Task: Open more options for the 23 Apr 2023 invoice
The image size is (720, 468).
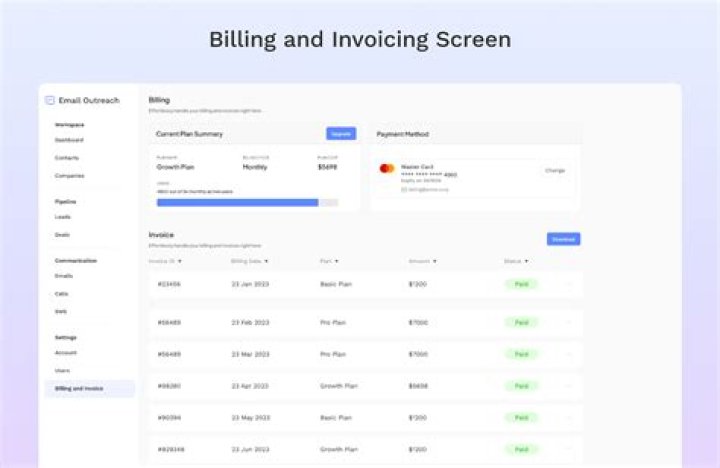Action: (x=568, y=385)
